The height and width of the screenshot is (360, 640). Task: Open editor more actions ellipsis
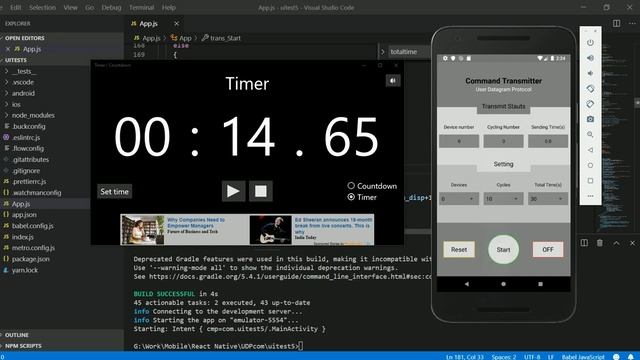[632, 24]
